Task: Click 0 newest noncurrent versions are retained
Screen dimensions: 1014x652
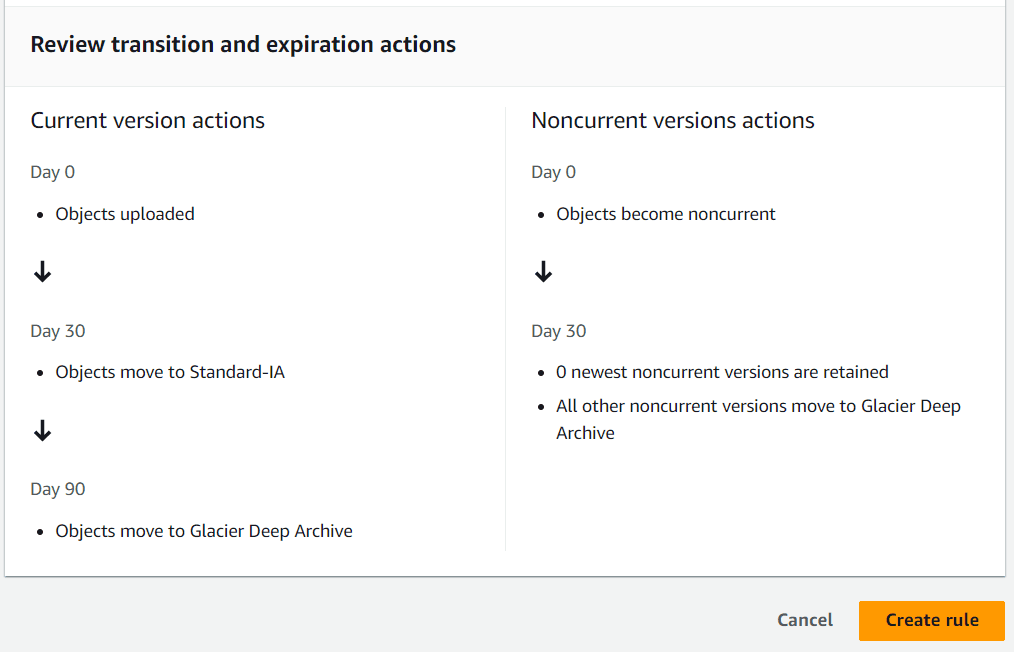Action: pos(722,373)
